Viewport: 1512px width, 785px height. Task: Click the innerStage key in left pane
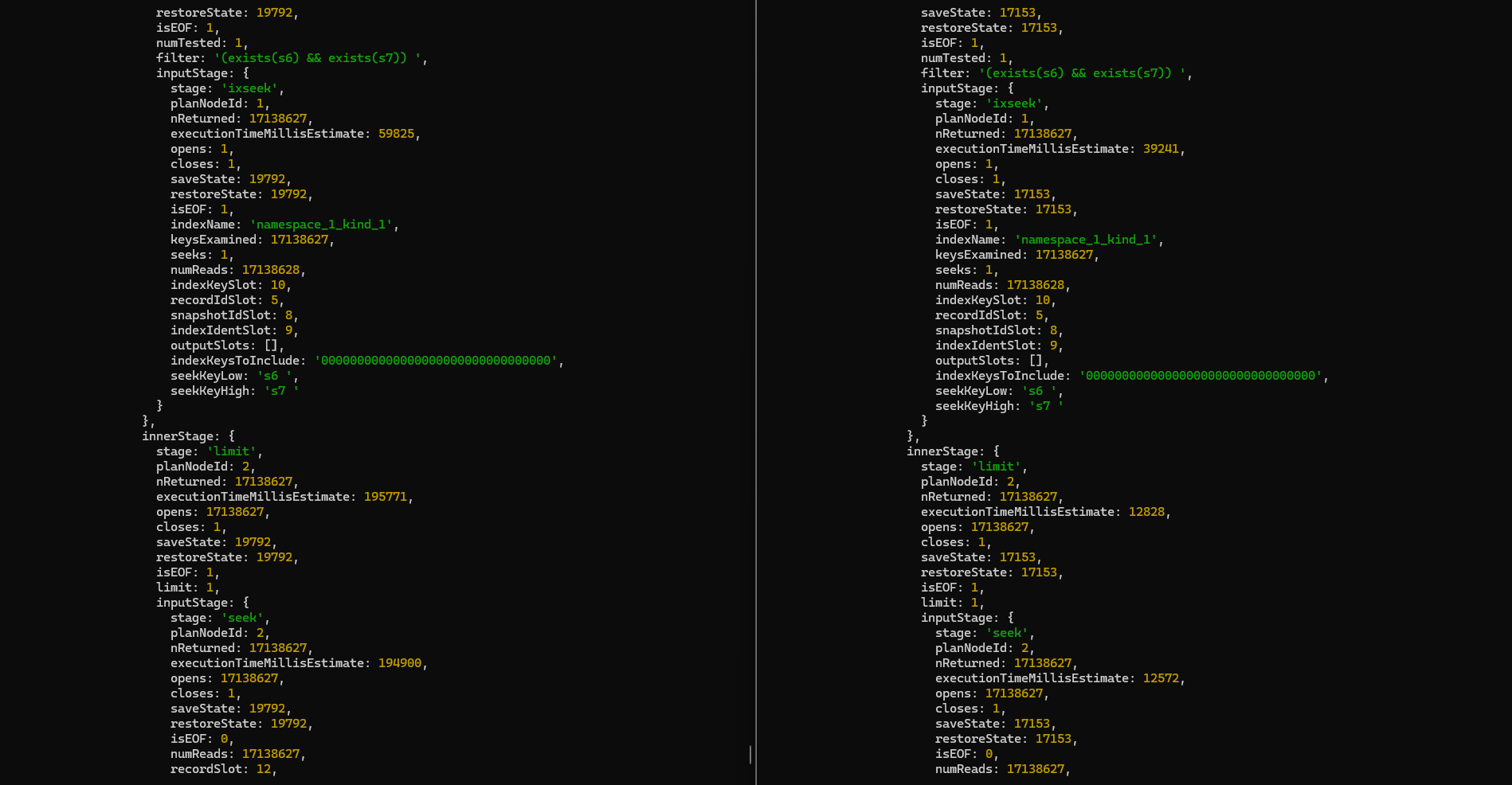[177, 436]
